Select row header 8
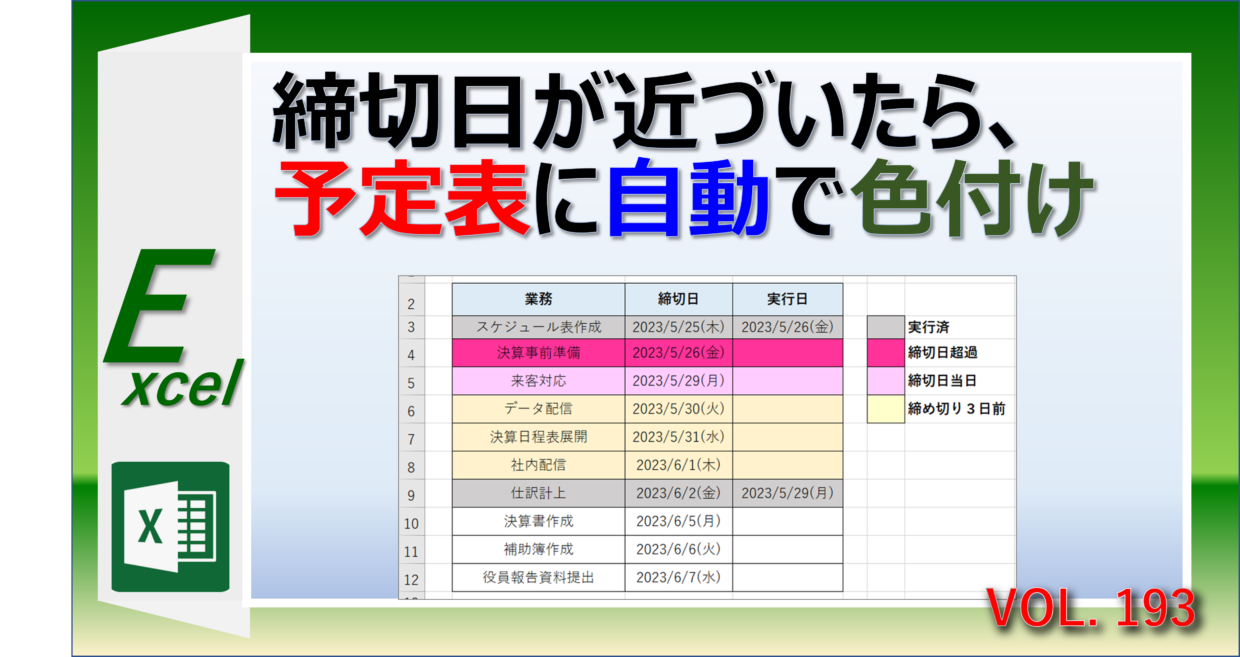This screenshot has width=1240, height=657. 411,466
